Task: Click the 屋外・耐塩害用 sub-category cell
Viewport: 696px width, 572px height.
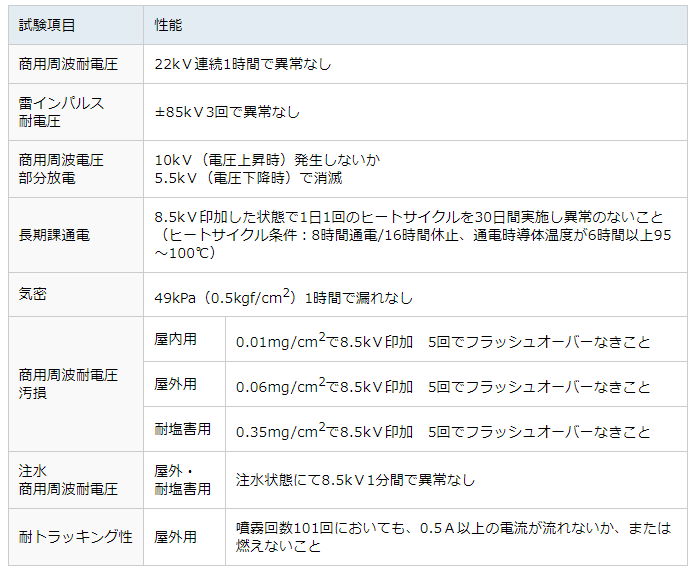Action: pyautogui.click(x=183, y=479)
